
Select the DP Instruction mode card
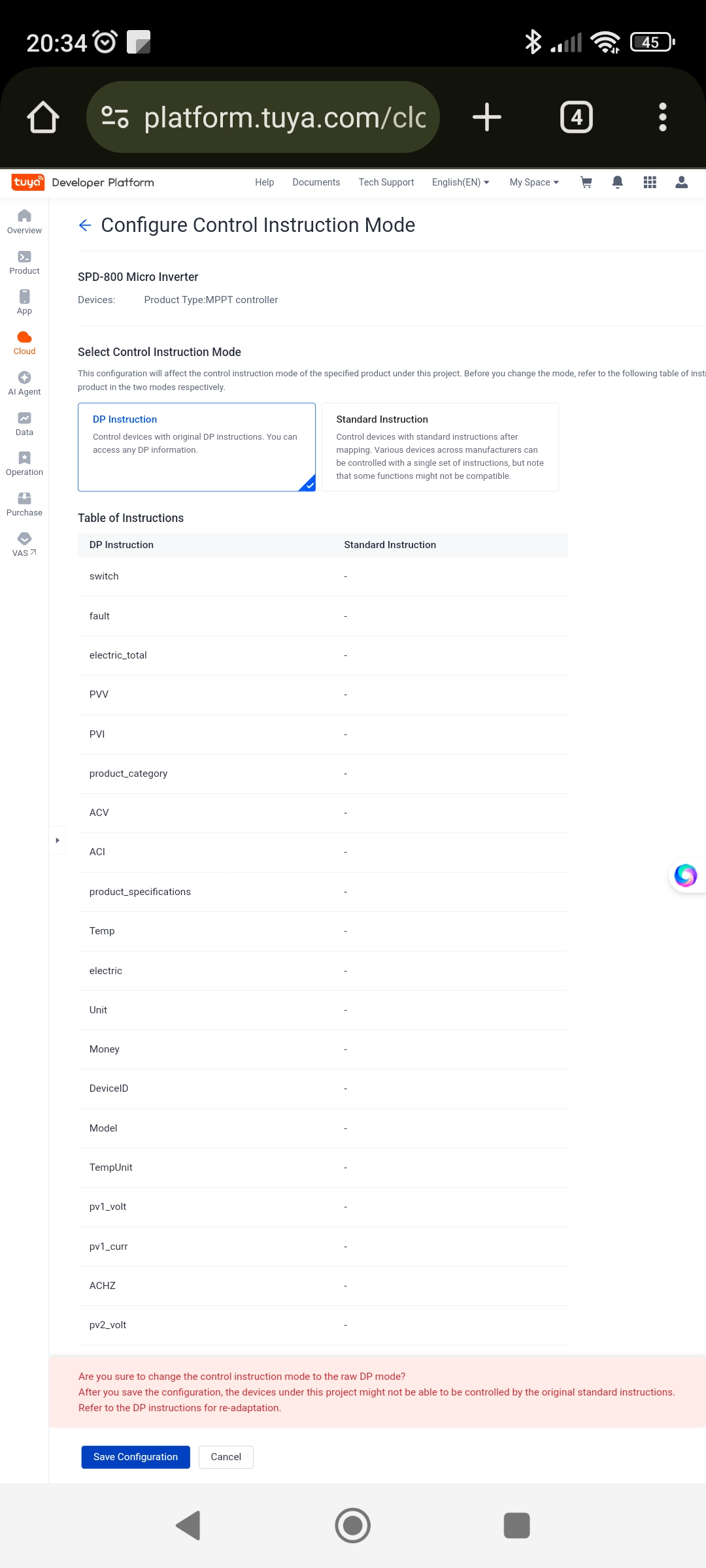(197, 447)
